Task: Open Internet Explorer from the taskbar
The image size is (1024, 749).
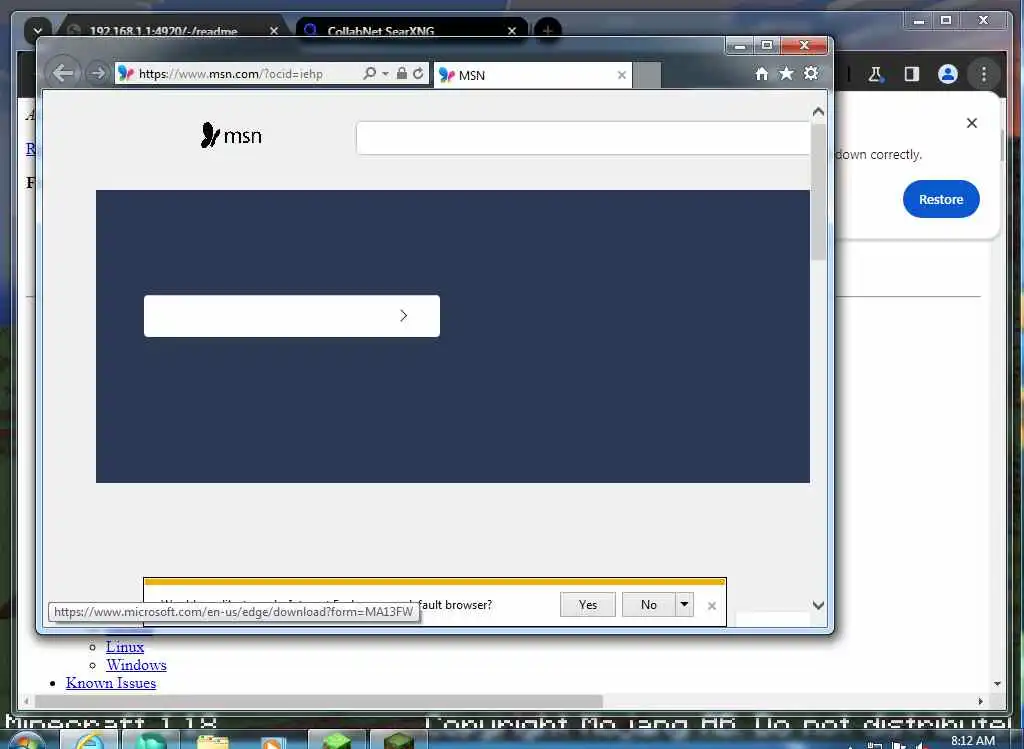Action: (x=89, y=741)
